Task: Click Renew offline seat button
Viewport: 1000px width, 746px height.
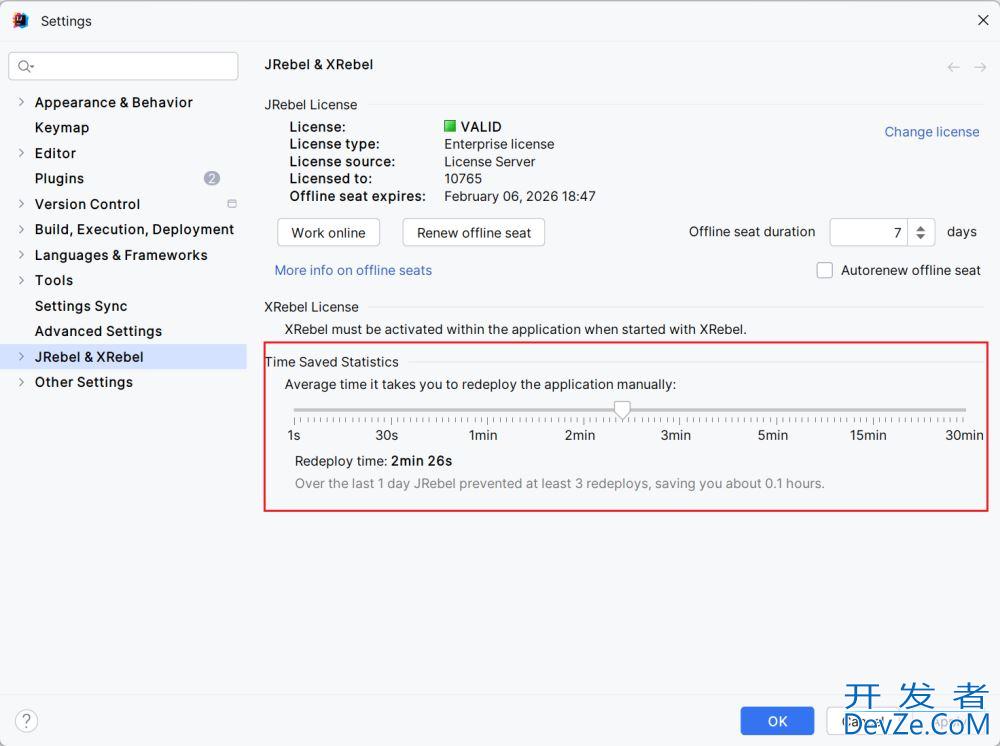Action: [x=474, y=233]
